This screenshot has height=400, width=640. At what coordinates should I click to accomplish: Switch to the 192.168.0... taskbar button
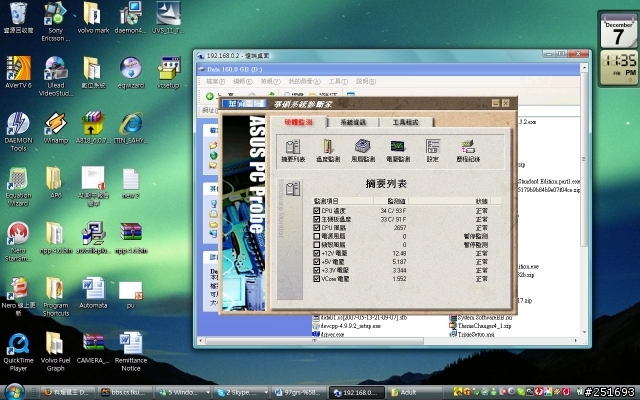(357, 392)
